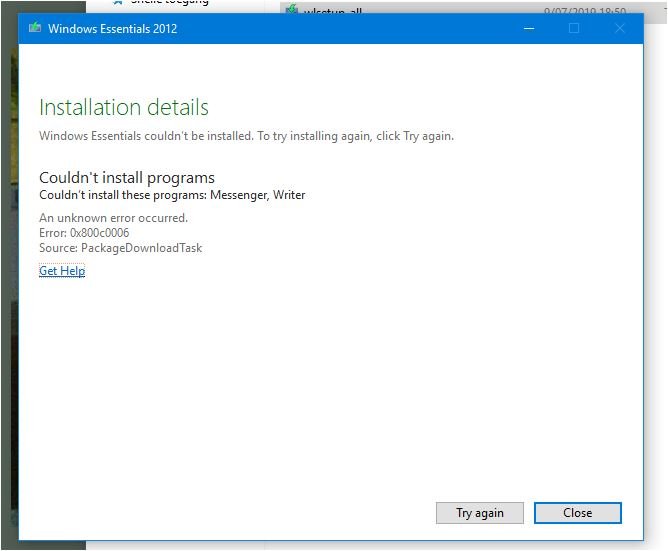The width and height of the screenshot is (668, 551).
Task: Click the Installation details heading
Action: 124,107
